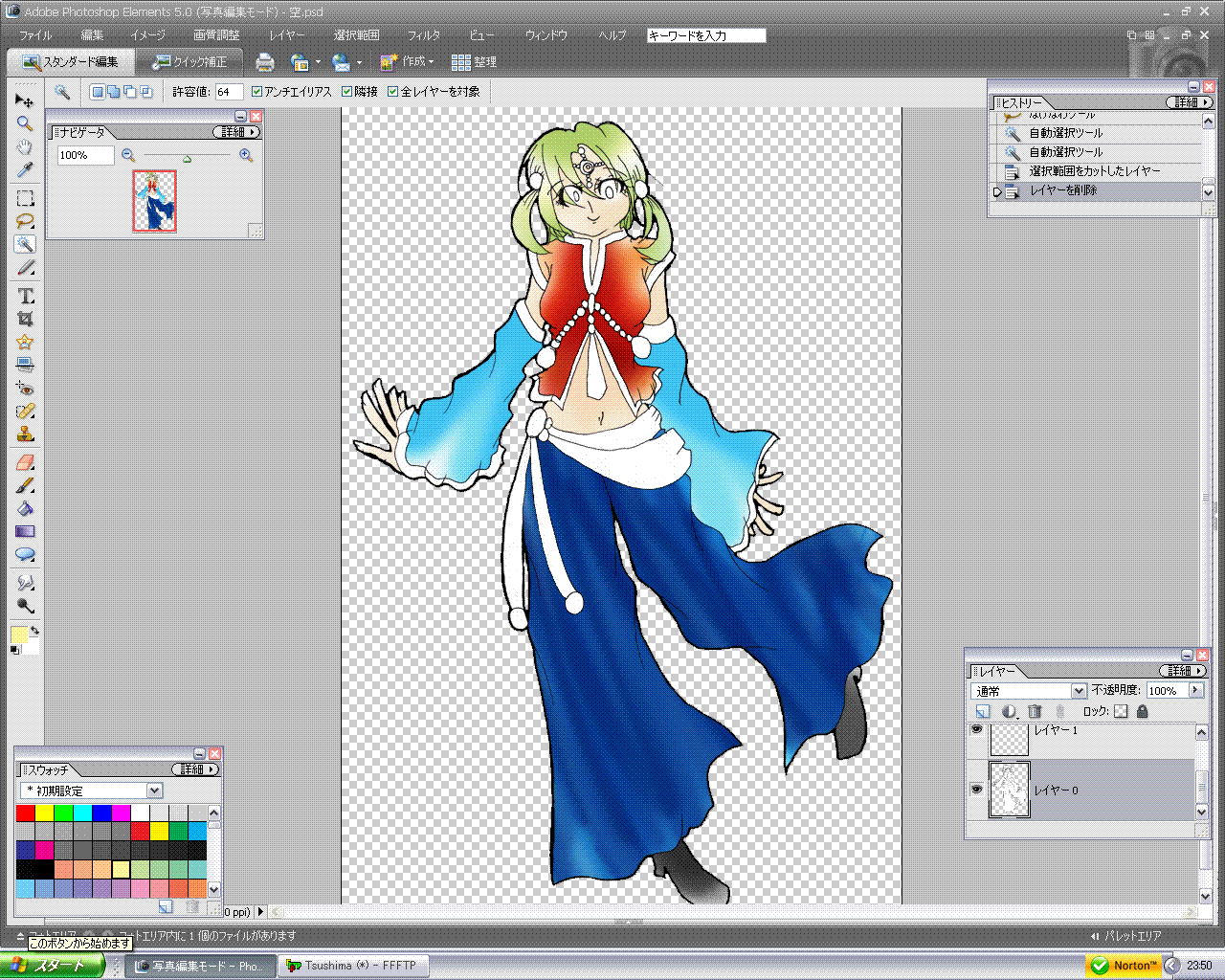Select the Move tool

coord(25,100)
